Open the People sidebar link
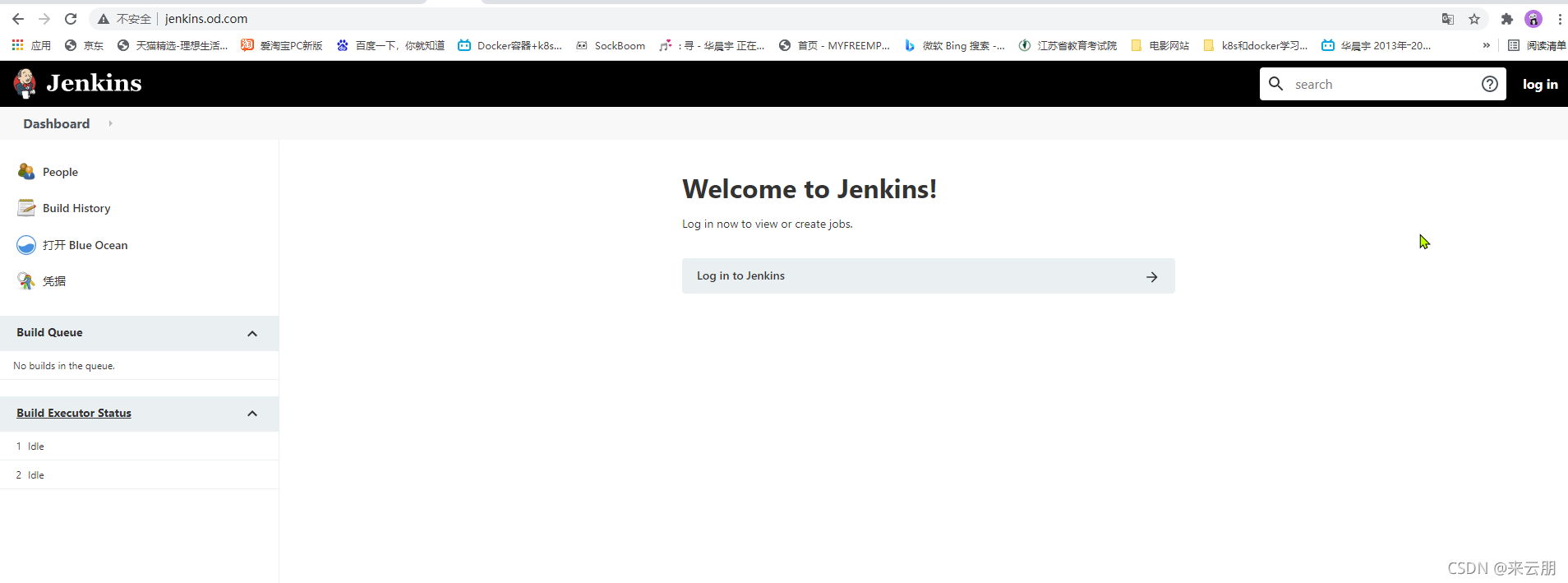Image resolution: width=1568 pixels, height=583 pixels. click(x=60, y=172)
